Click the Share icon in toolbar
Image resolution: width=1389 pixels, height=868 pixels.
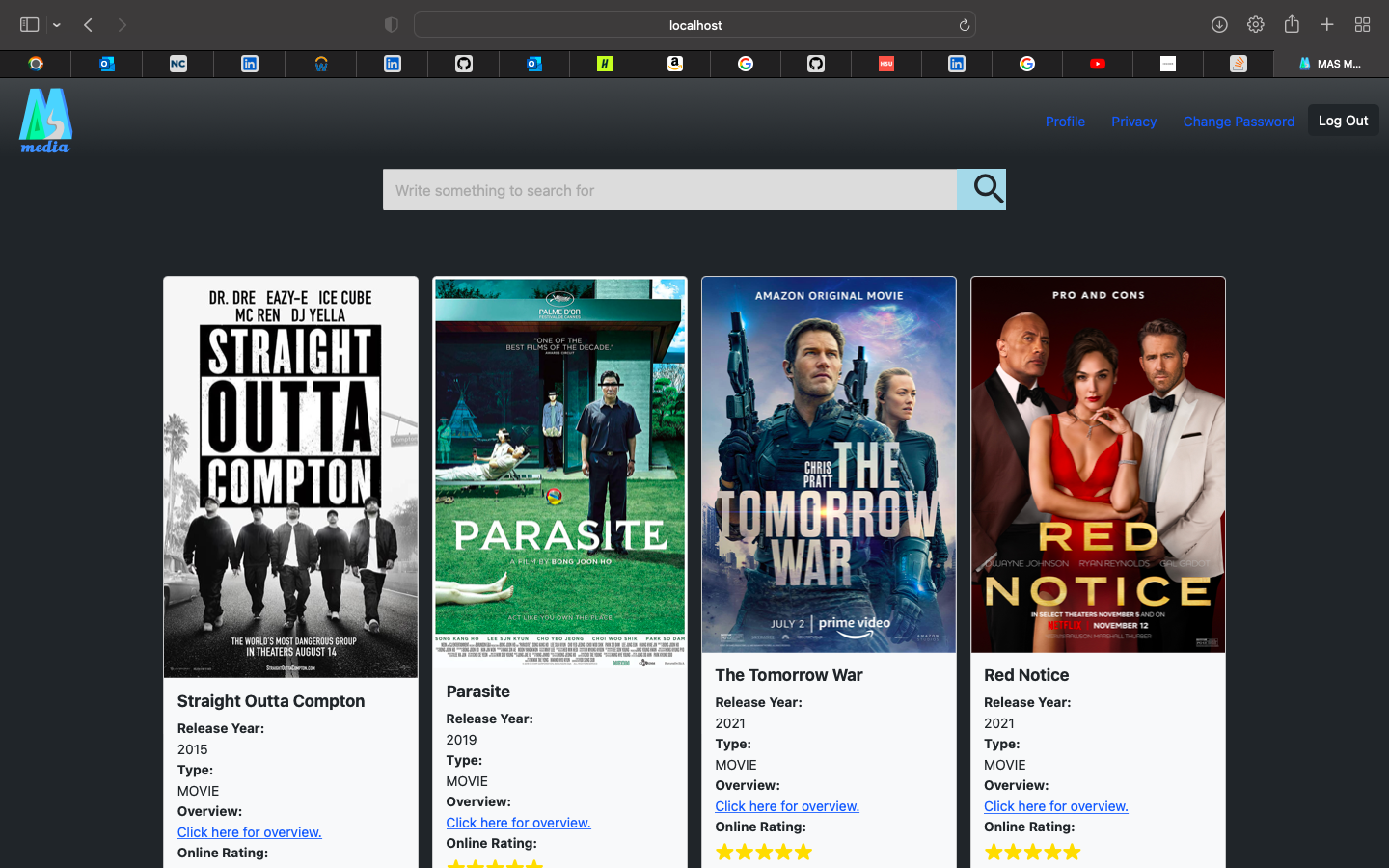[1292, 25]
